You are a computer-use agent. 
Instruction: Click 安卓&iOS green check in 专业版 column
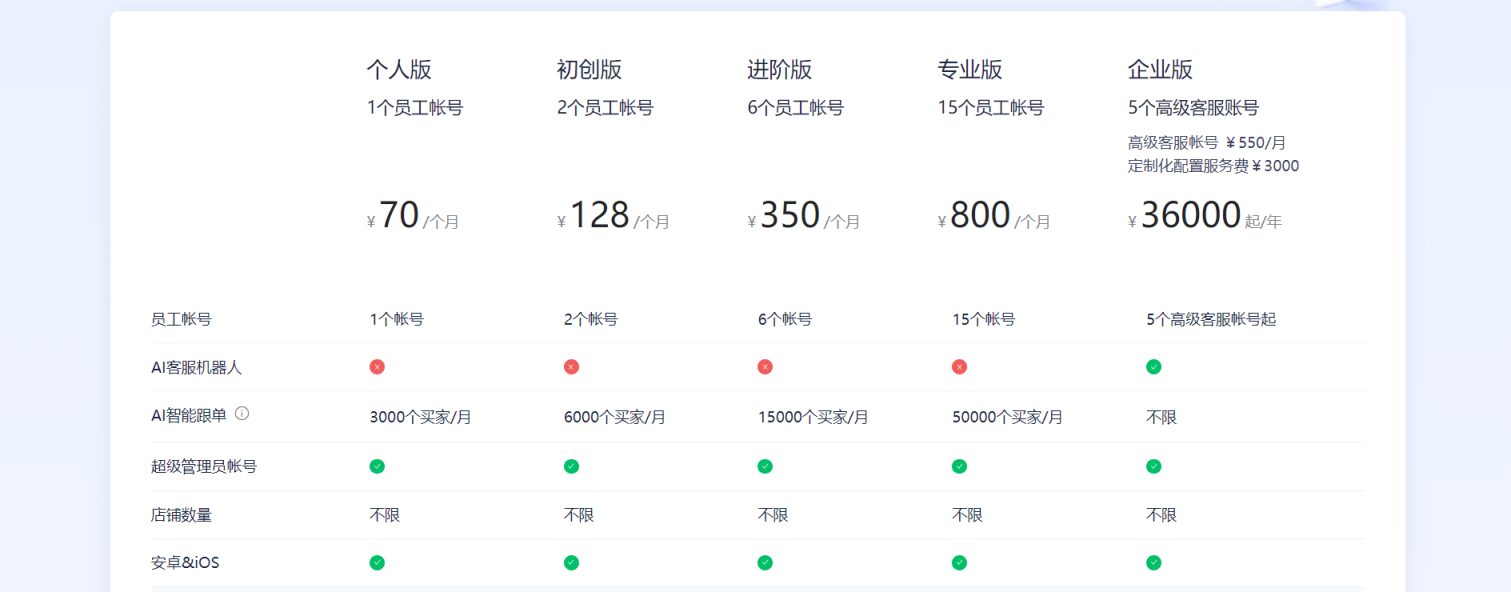click(x=959, y=563)
